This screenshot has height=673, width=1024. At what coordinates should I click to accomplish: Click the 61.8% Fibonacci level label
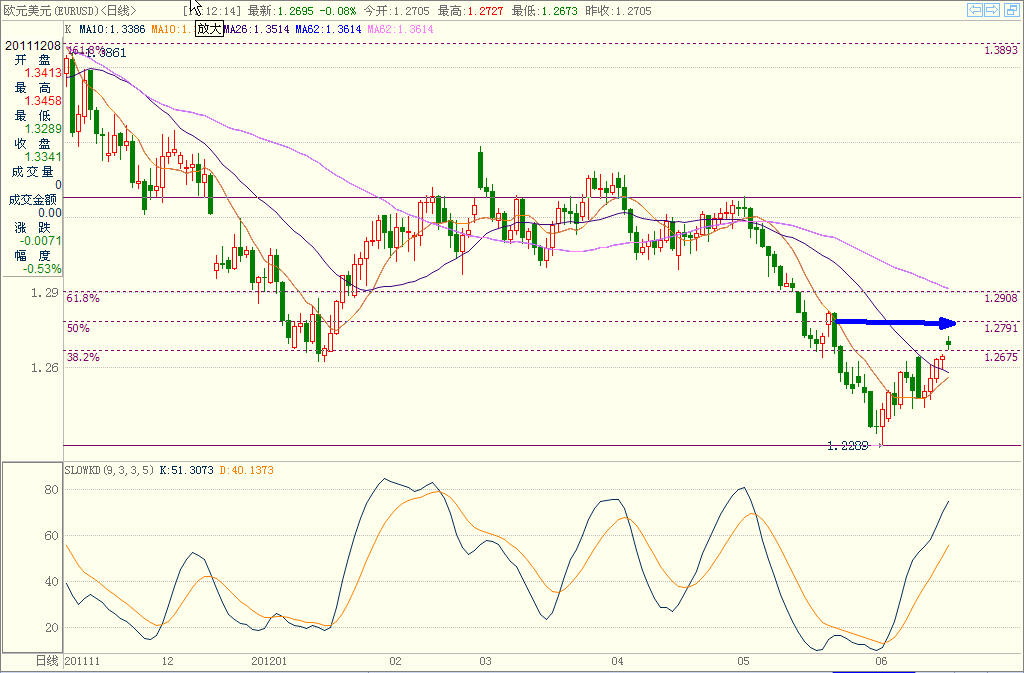coord(83,298)
